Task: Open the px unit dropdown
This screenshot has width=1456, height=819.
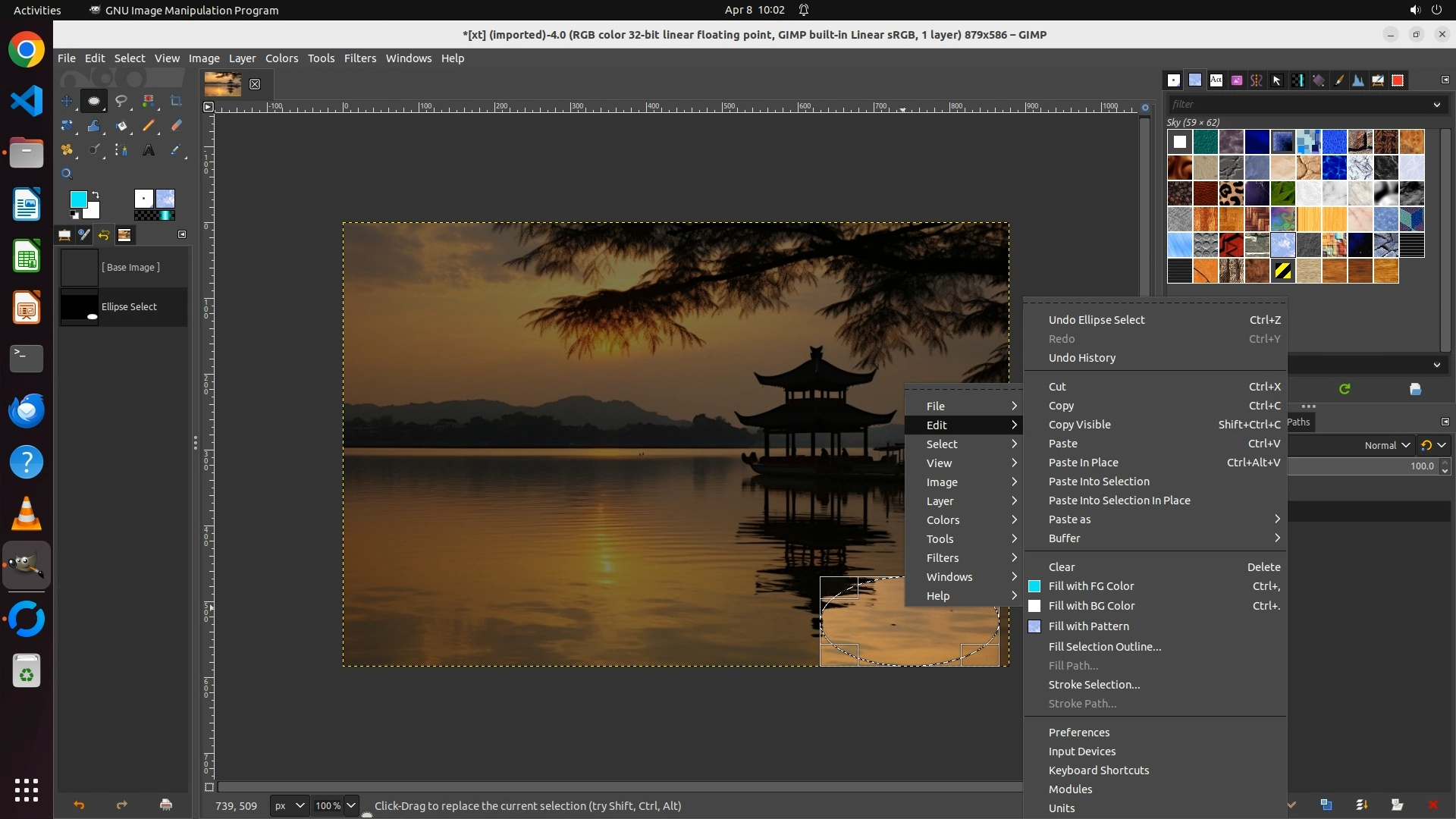Action: pyautogui.click(x=289, y=805)
